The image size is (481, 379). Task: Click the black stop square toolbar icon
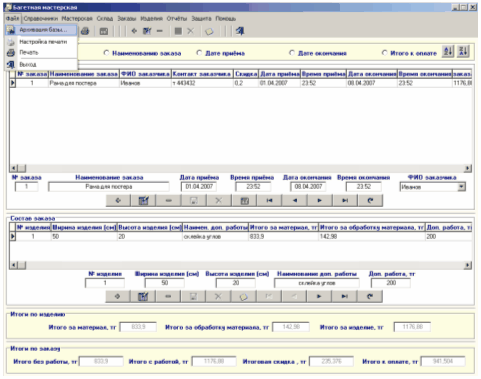click(x=178, y=31)
